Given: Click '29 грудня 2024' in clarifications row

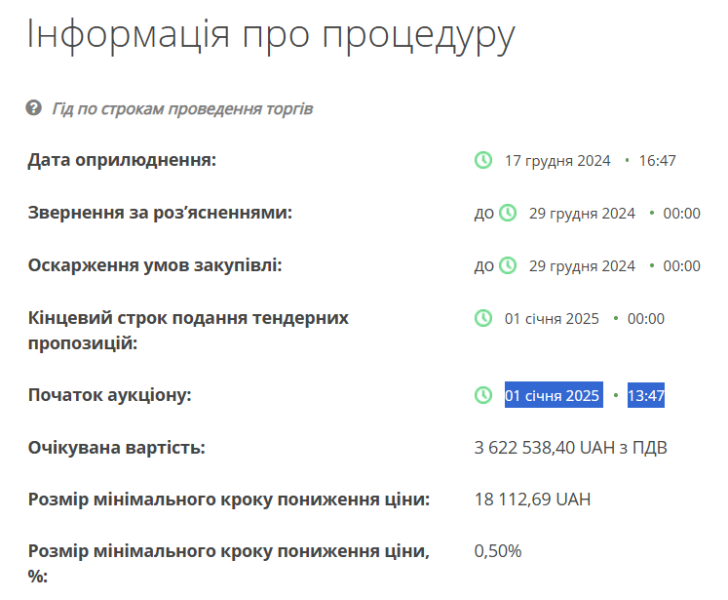Looking at the screenshot, I should [x=582, y=213].
